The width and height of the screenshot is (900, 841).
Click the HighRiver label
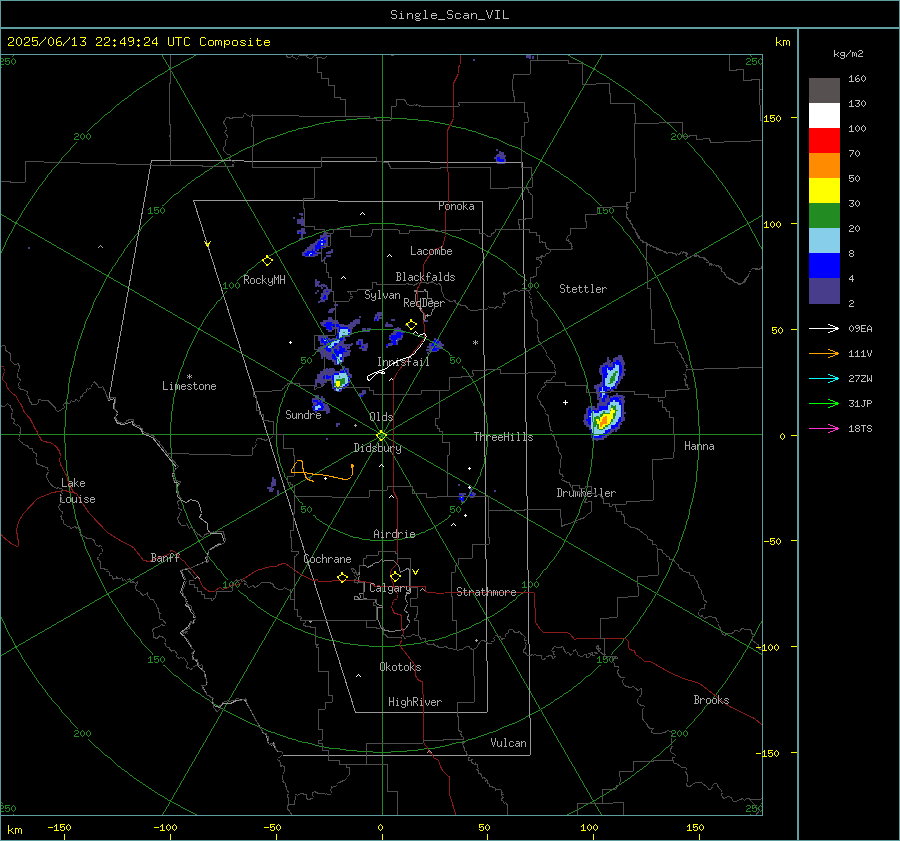415,703
